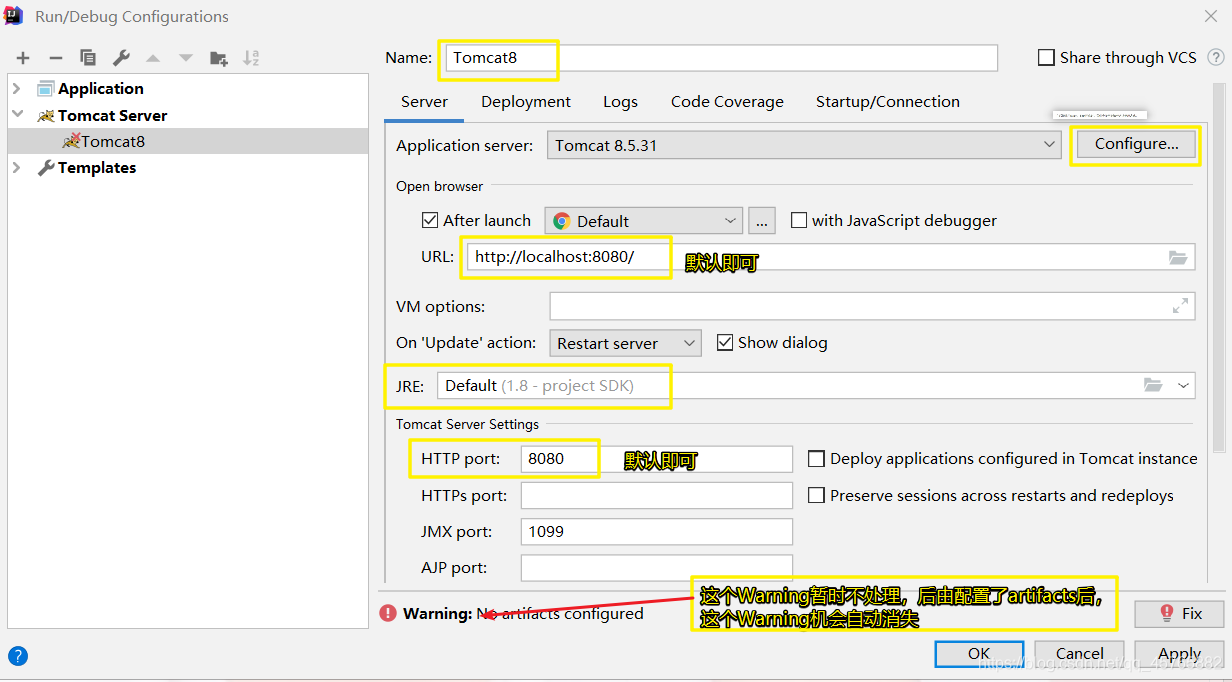Switch to the Server tab
The image size is (1232, 682).
tap(424, 102)
